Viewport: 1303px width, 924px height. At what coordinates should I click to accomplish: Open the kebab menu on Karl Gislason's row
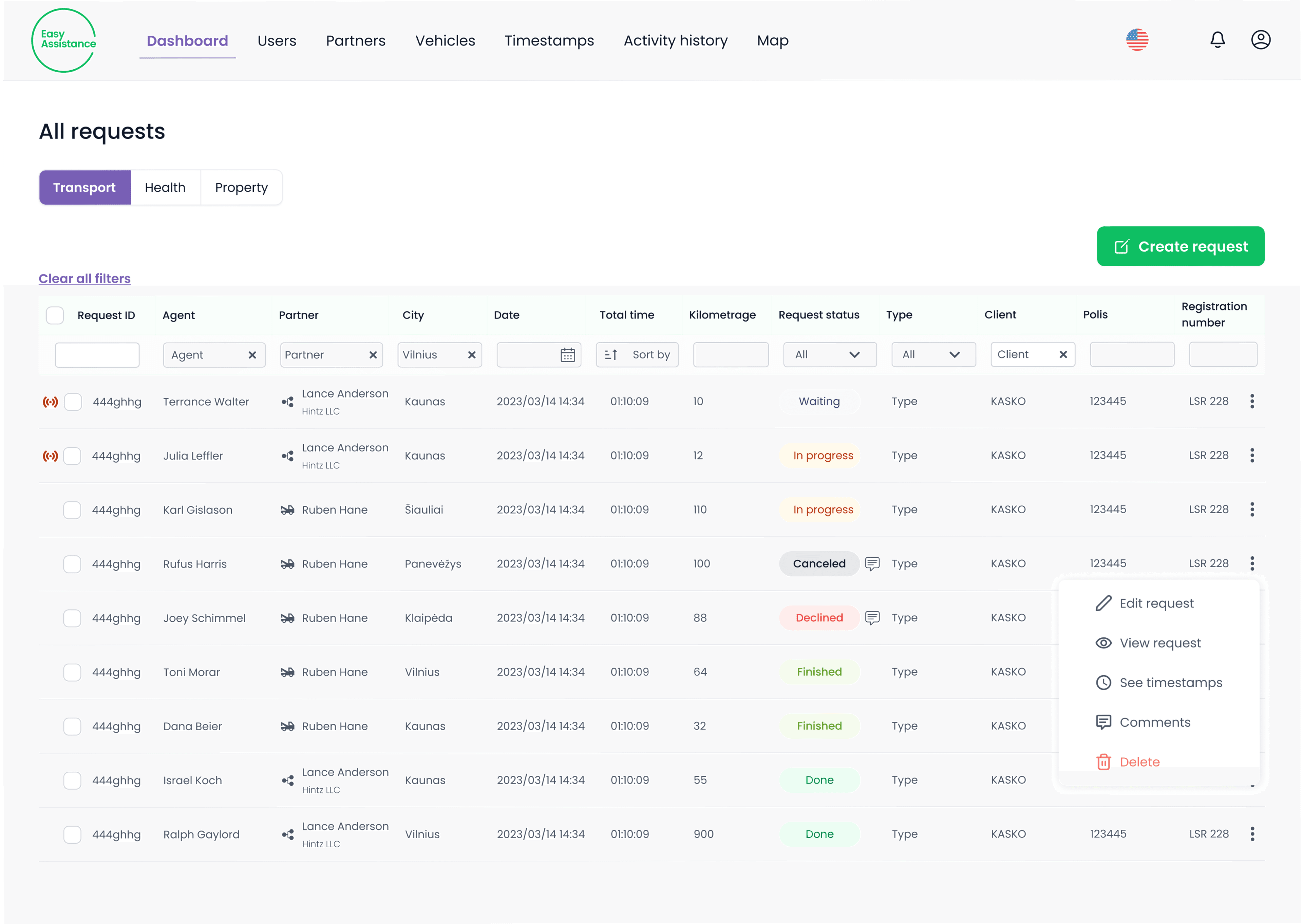pos(1252,509)
